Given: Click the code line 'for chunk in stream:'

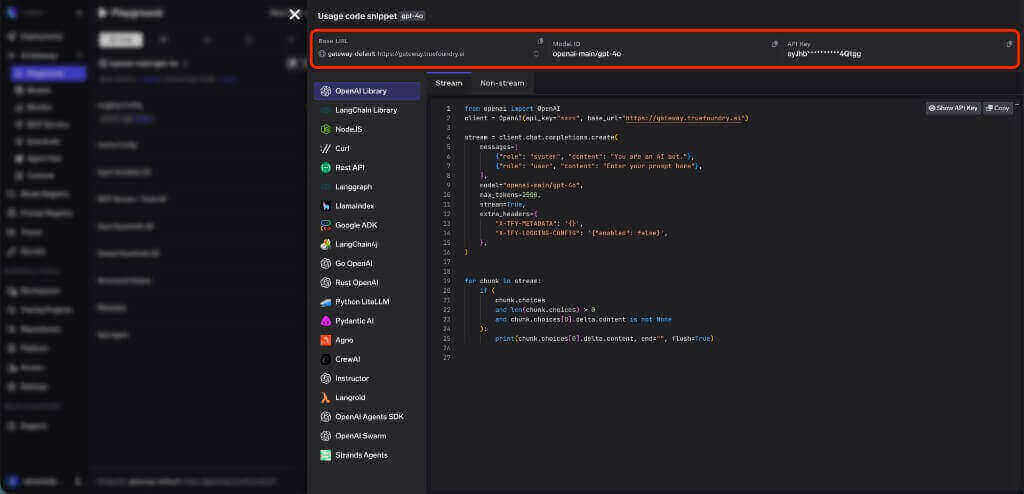Looking at the screenshot, I should [502, 281].
